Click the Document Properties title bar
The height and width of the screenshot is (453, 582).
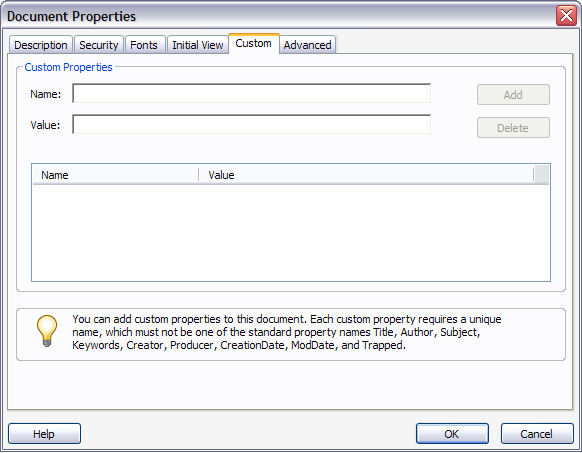click(x=278, y=16)
